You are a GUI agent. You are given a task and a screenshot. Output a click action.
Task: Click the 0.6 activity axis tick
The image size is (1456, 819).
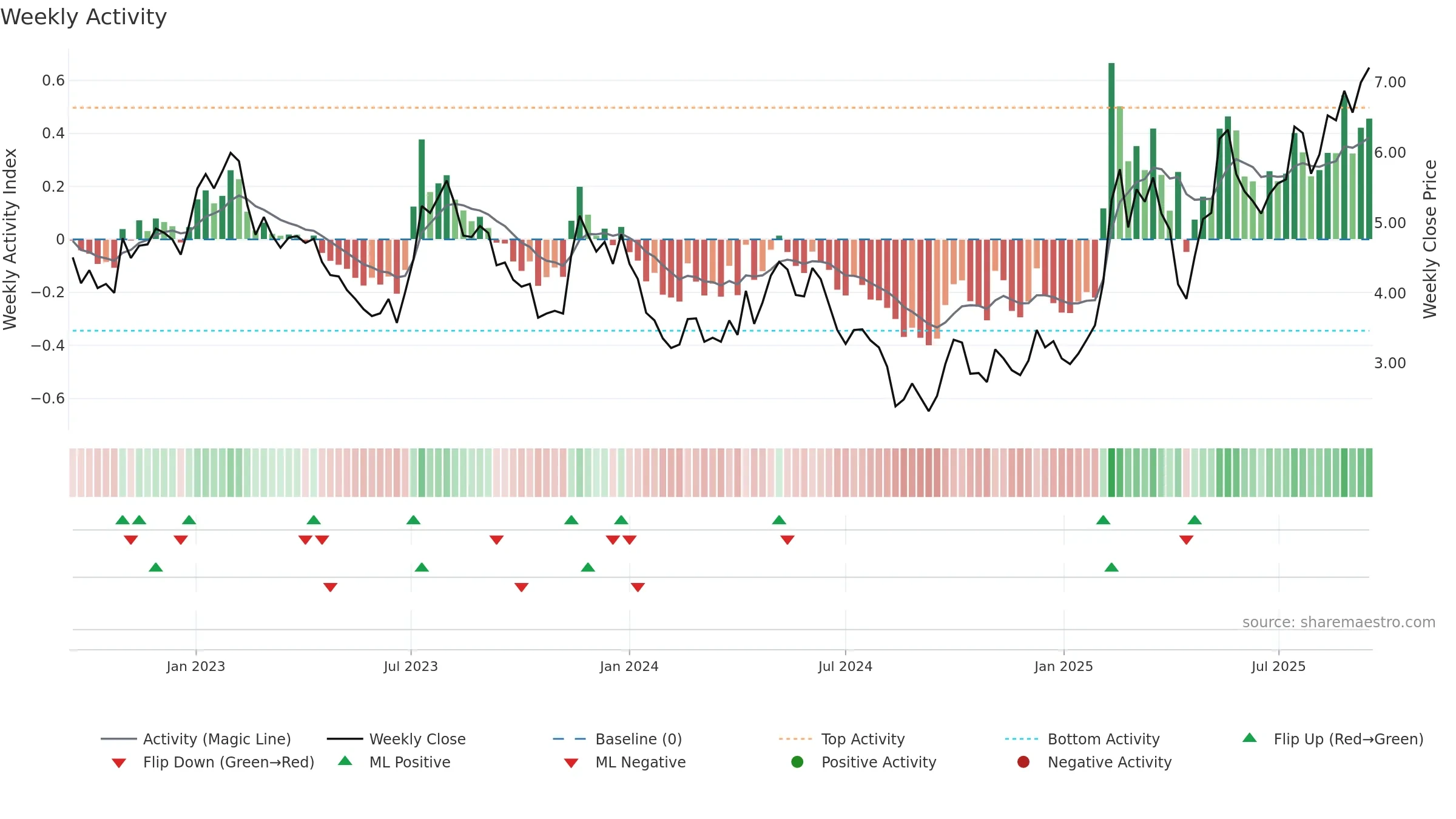(x=53, y=80)
